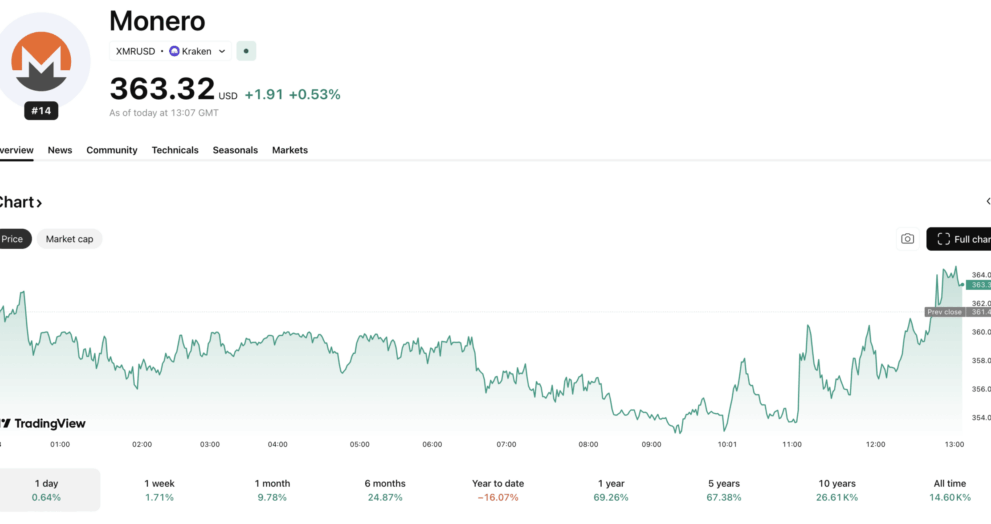Image resolution: width=991 pixels, height=524 pixels.
Task: Toggle chart to Price view
Action: tap(13, 239)
